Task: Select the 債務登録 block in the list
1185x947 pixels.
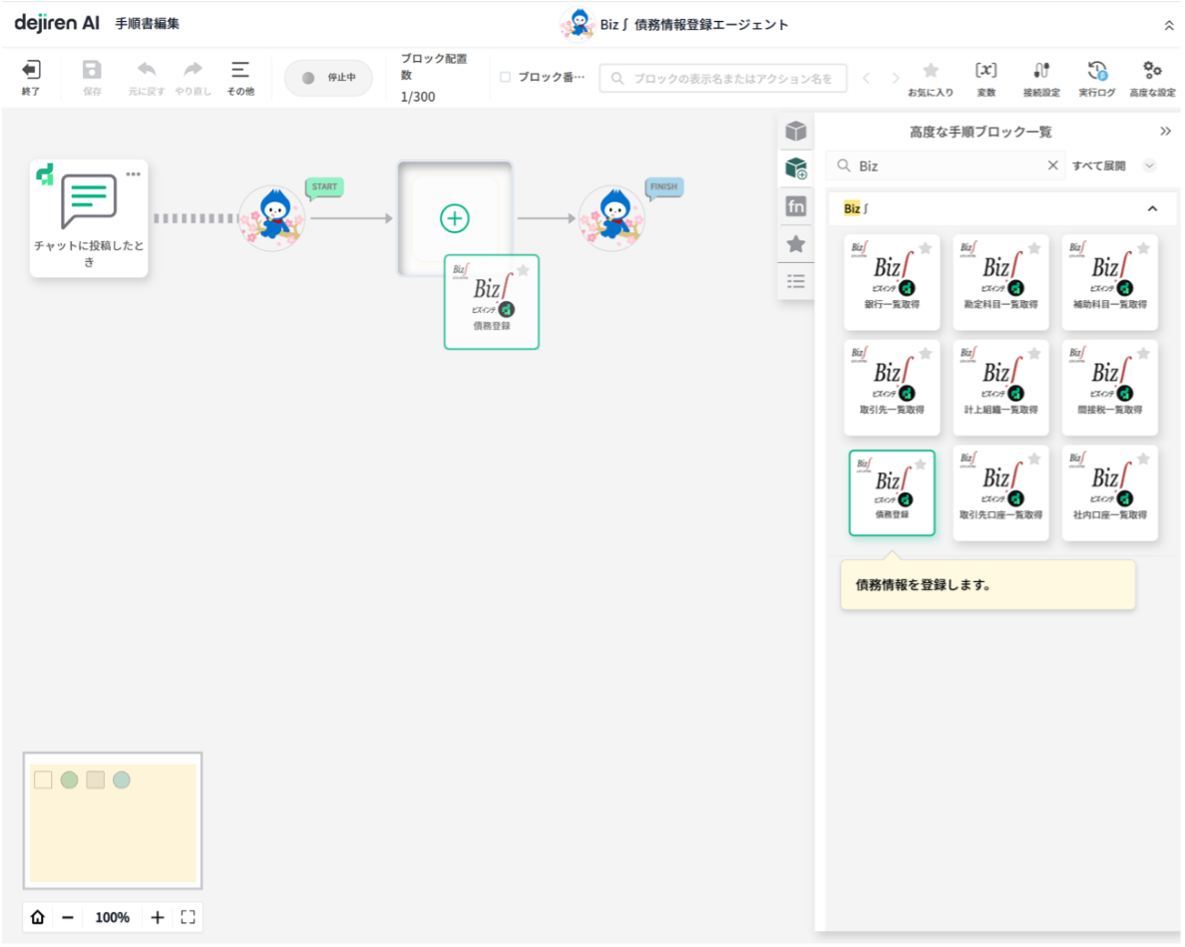Action: [892, 493]
